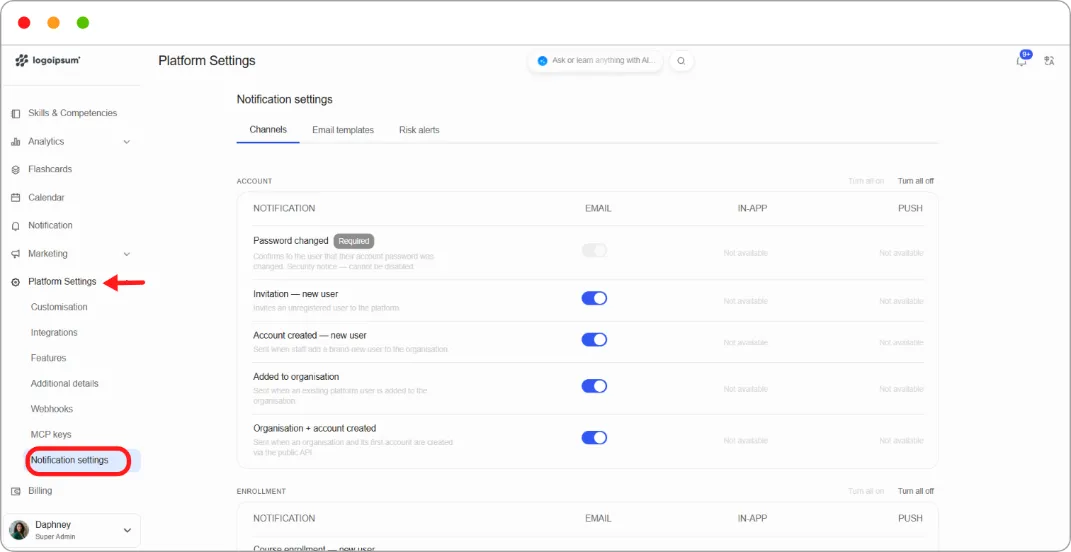Open Flashcards page from sidebar
The height and width of the screenshot is (552, 1071).
tap(50, 169)
